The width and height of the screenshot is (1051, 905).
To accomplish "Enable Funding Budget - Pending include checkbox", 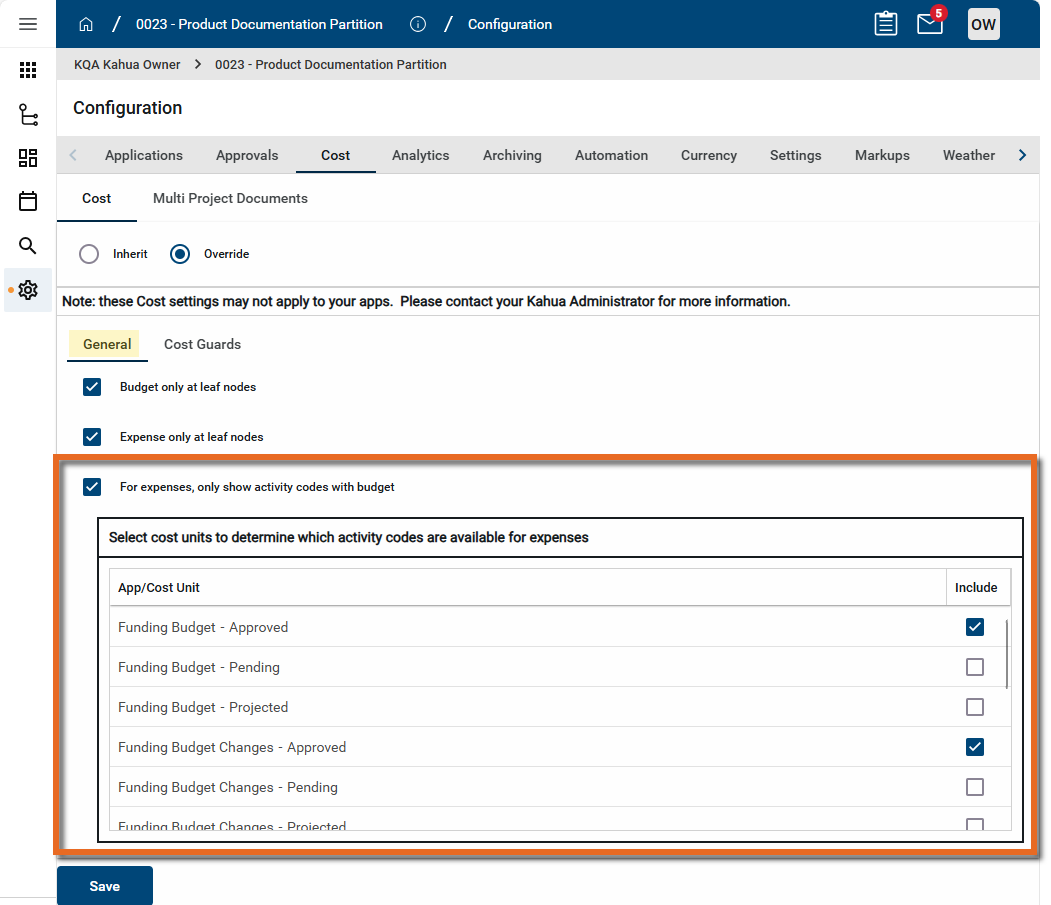I will coord(975,667).
